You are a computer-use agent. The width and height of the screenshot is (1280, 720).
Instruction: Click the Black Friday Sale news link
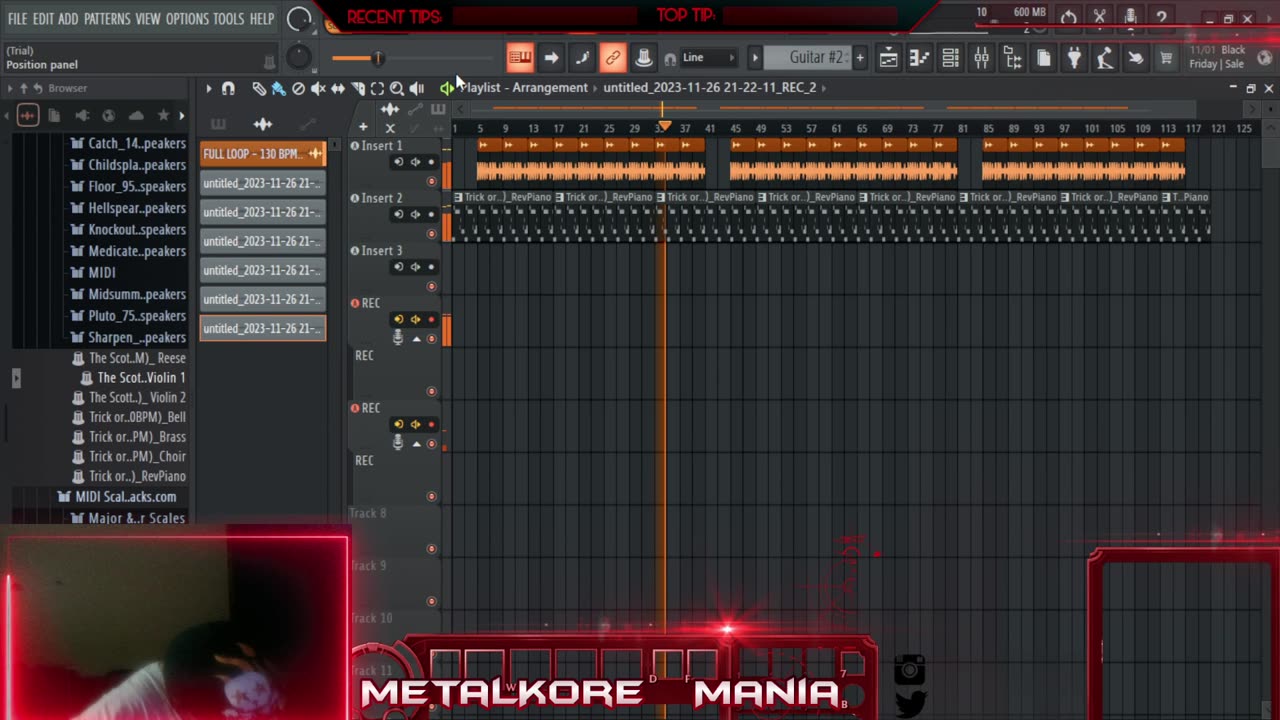click(1217, 57)
